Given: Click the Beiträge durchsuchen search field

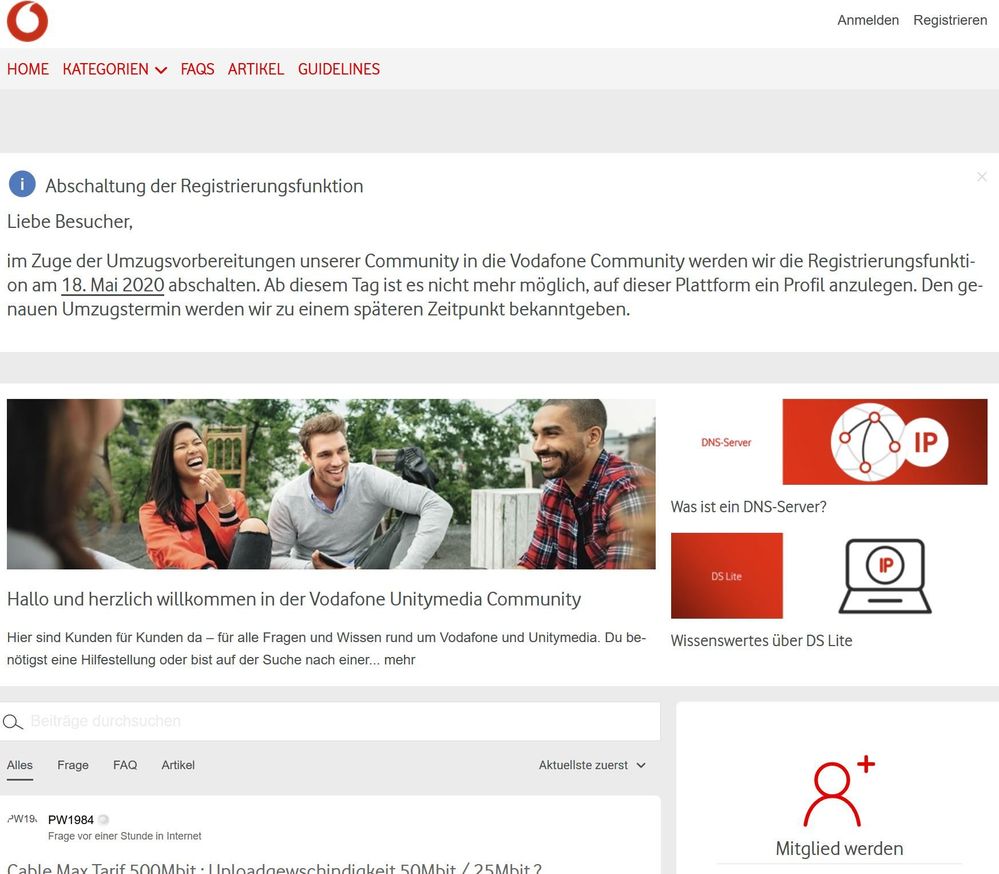Looking at the screenshot, I should [330, 721].
